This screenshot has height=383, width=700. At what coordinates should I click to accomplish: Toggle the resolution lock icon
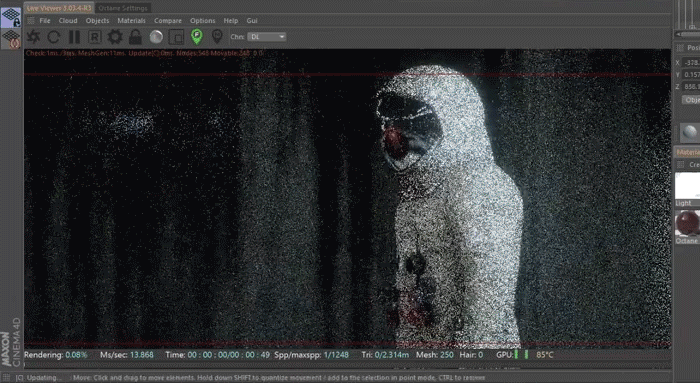(x=135, y=37)
